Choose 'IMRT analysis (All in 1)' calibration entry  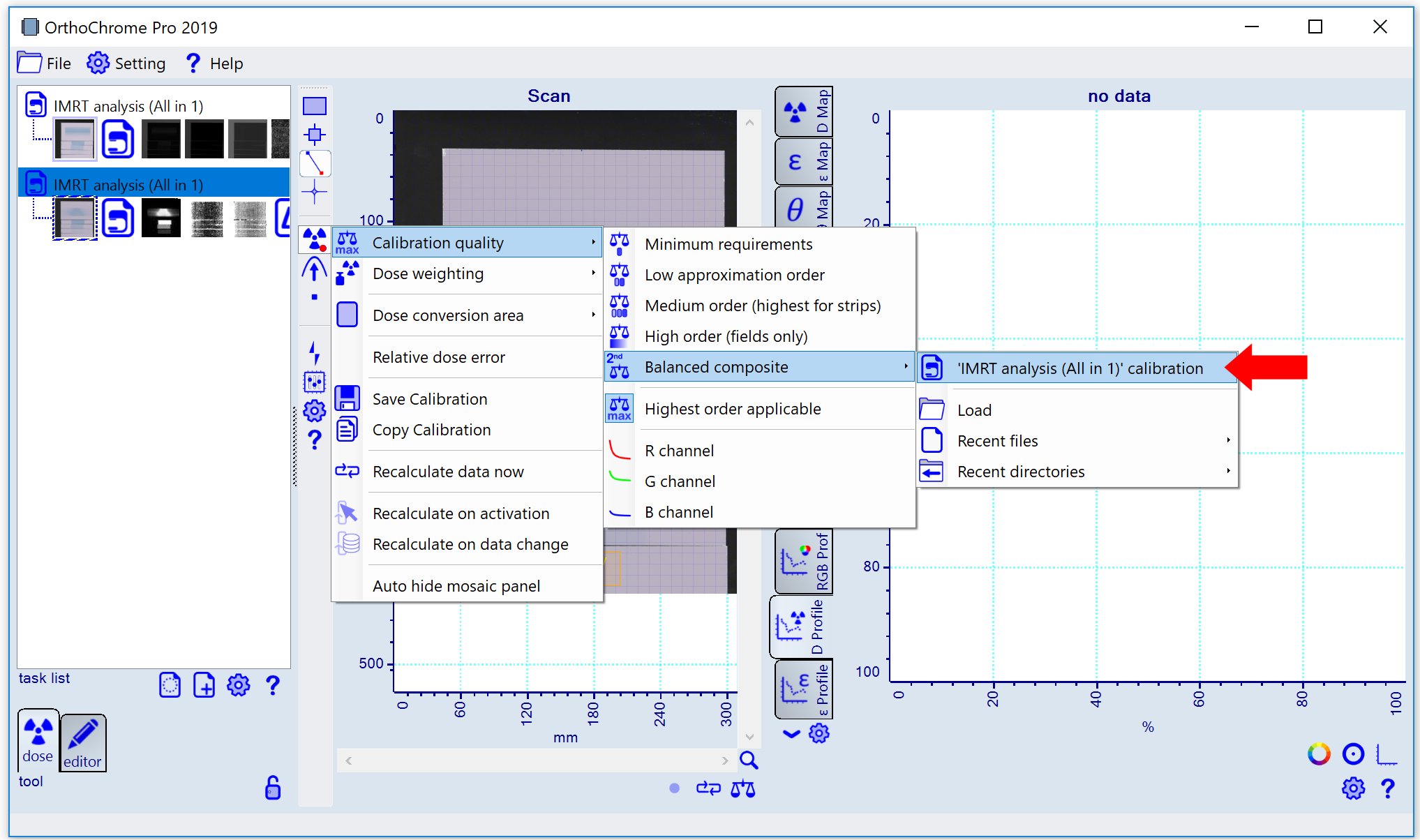pos(1079,368)
